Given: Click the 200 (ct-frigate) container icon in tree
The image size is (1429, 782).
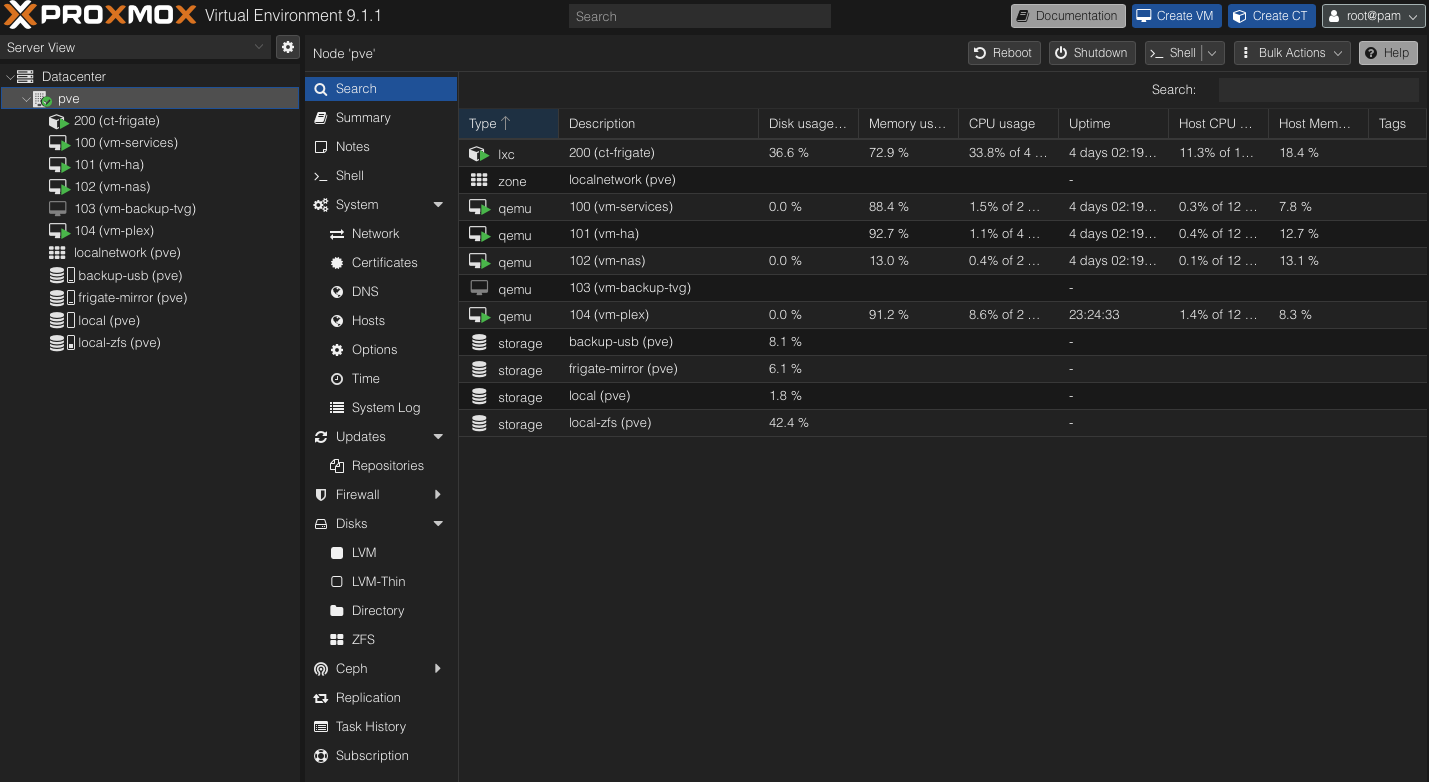Looking at the screenshot, I should [x=58, y=121].
